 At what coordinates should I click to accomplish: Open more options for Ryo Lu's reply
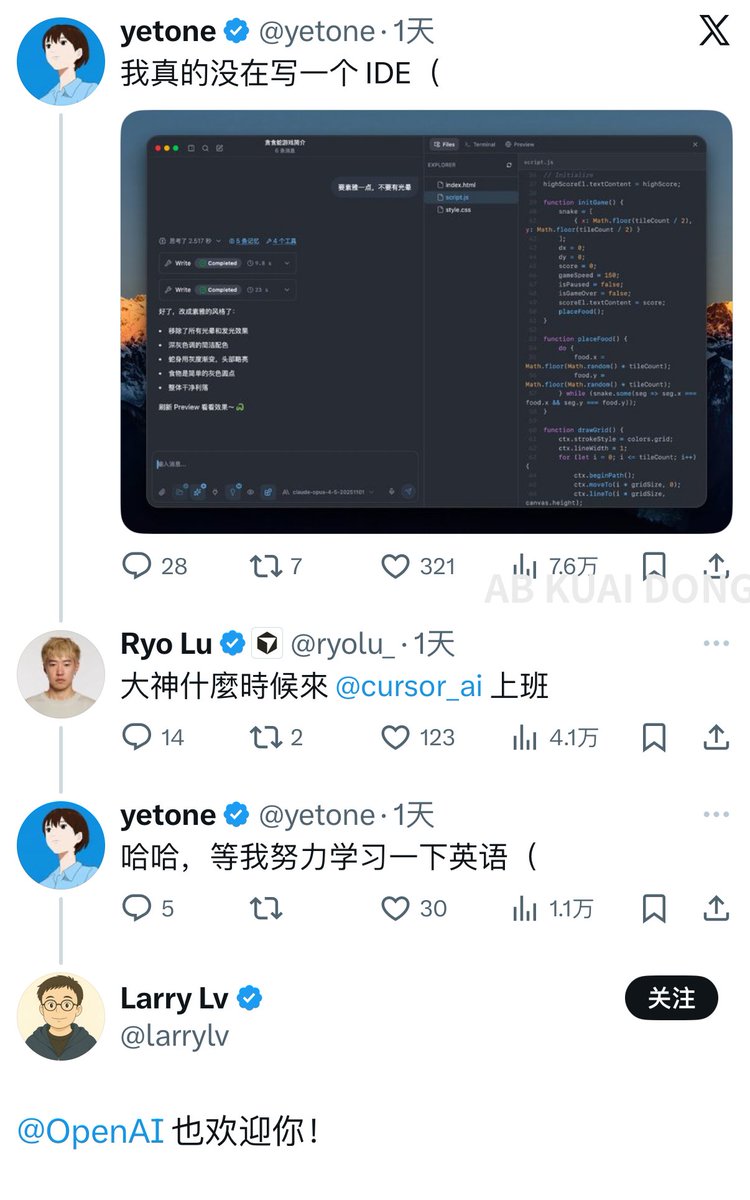(x=716, y=643)
